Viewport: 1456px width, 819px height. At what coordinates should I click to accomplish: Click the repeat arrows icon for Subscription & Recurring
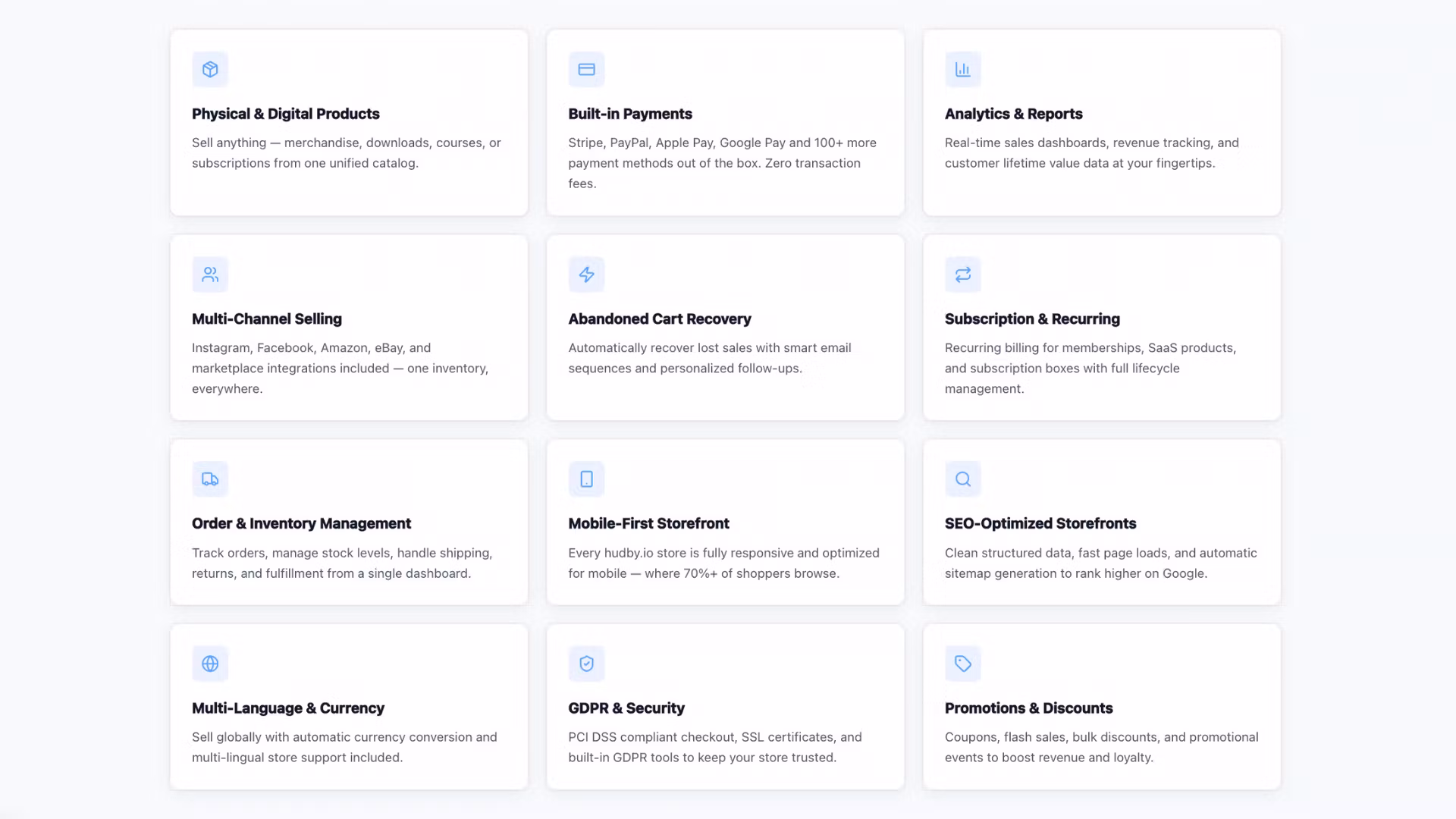[962, 275]
